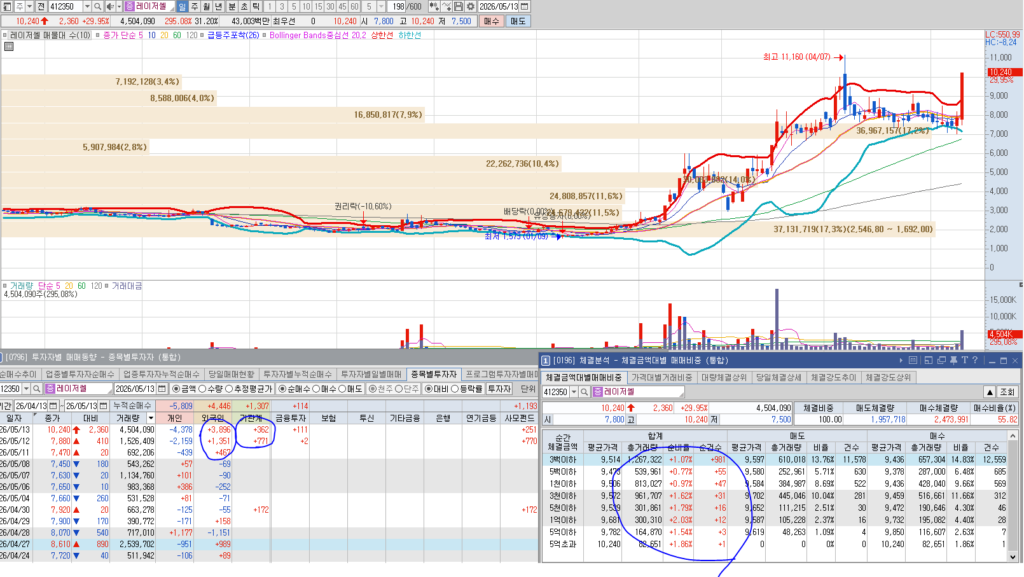This screenshot has width=1024, height=577.
Task: Open start date calendar for 26/04/13
Action: [53, 406]
